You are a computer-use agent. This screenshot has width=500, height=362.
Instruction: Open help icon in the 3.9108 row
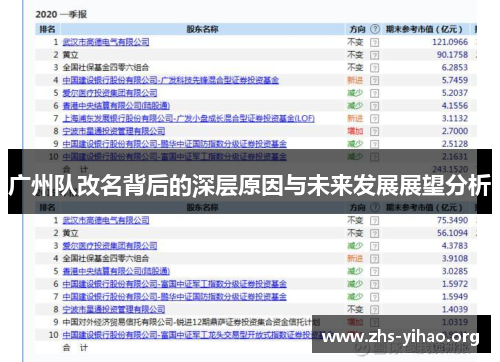[375, 259]
